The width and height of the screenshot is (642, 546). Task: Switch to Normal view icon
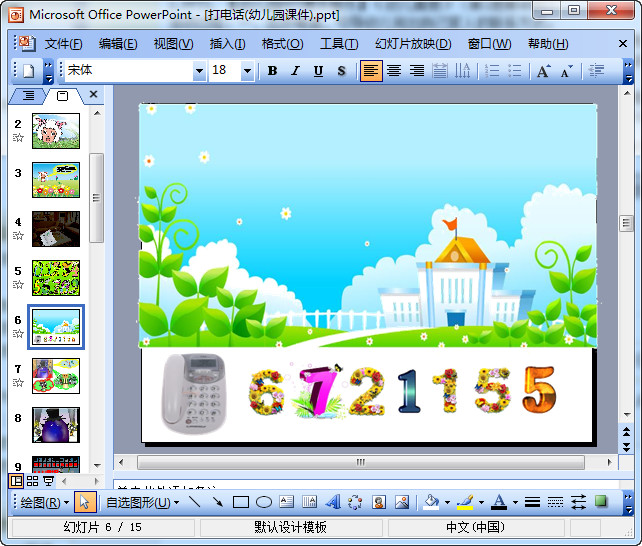click(16, 481)
